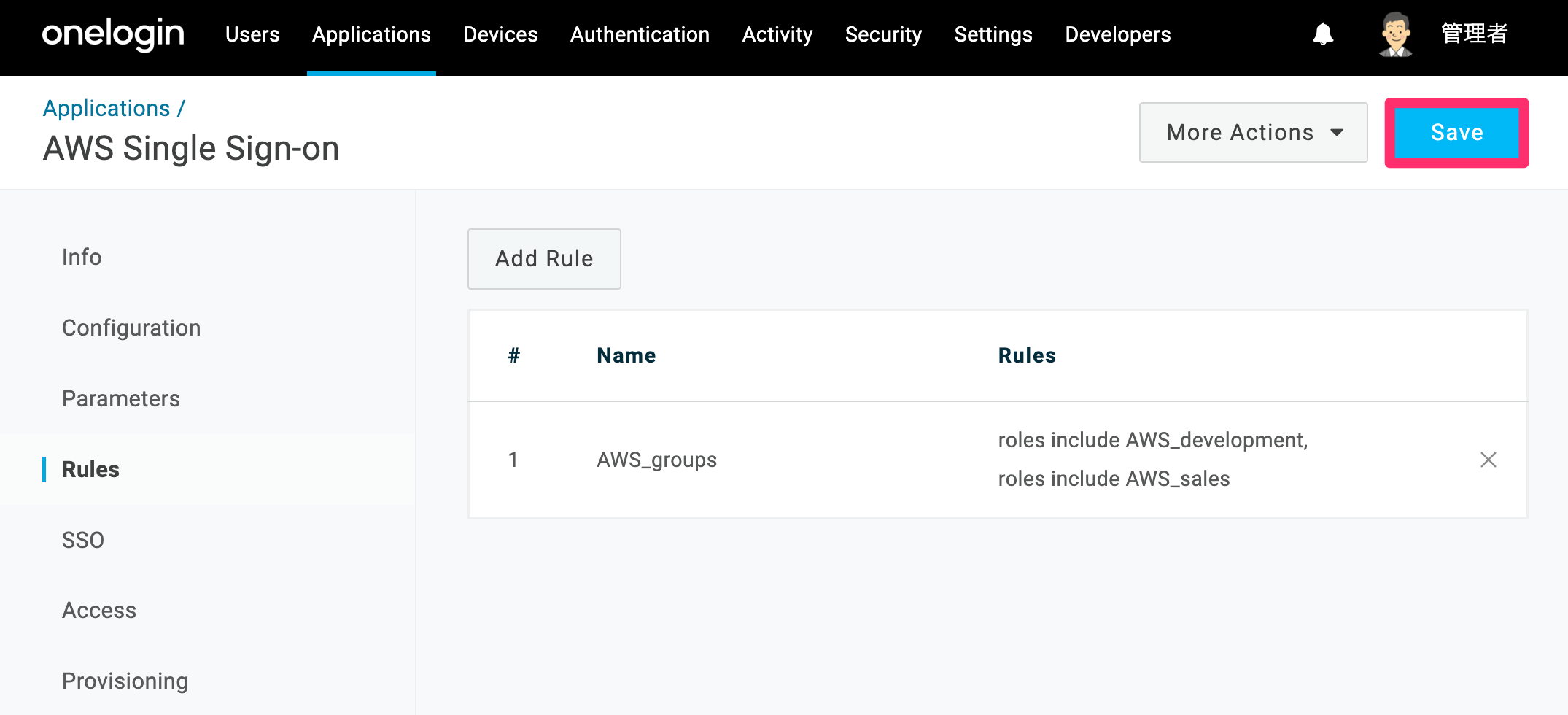Viewport: 1568px width, 715px height.
Task: Click the 'roles include AWS_development' text
Action: point(1153,440)
